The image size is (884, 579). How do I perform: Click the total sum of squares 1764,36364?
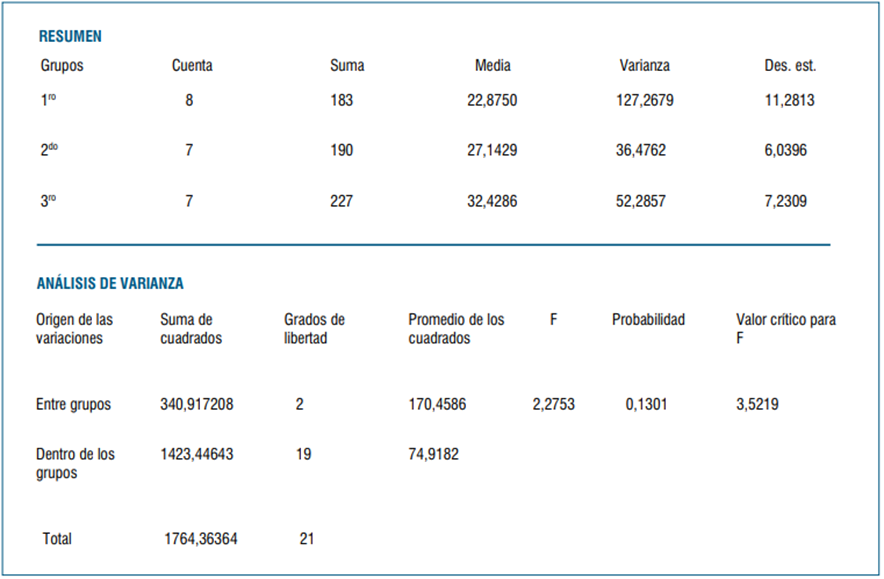pos(201,539)
